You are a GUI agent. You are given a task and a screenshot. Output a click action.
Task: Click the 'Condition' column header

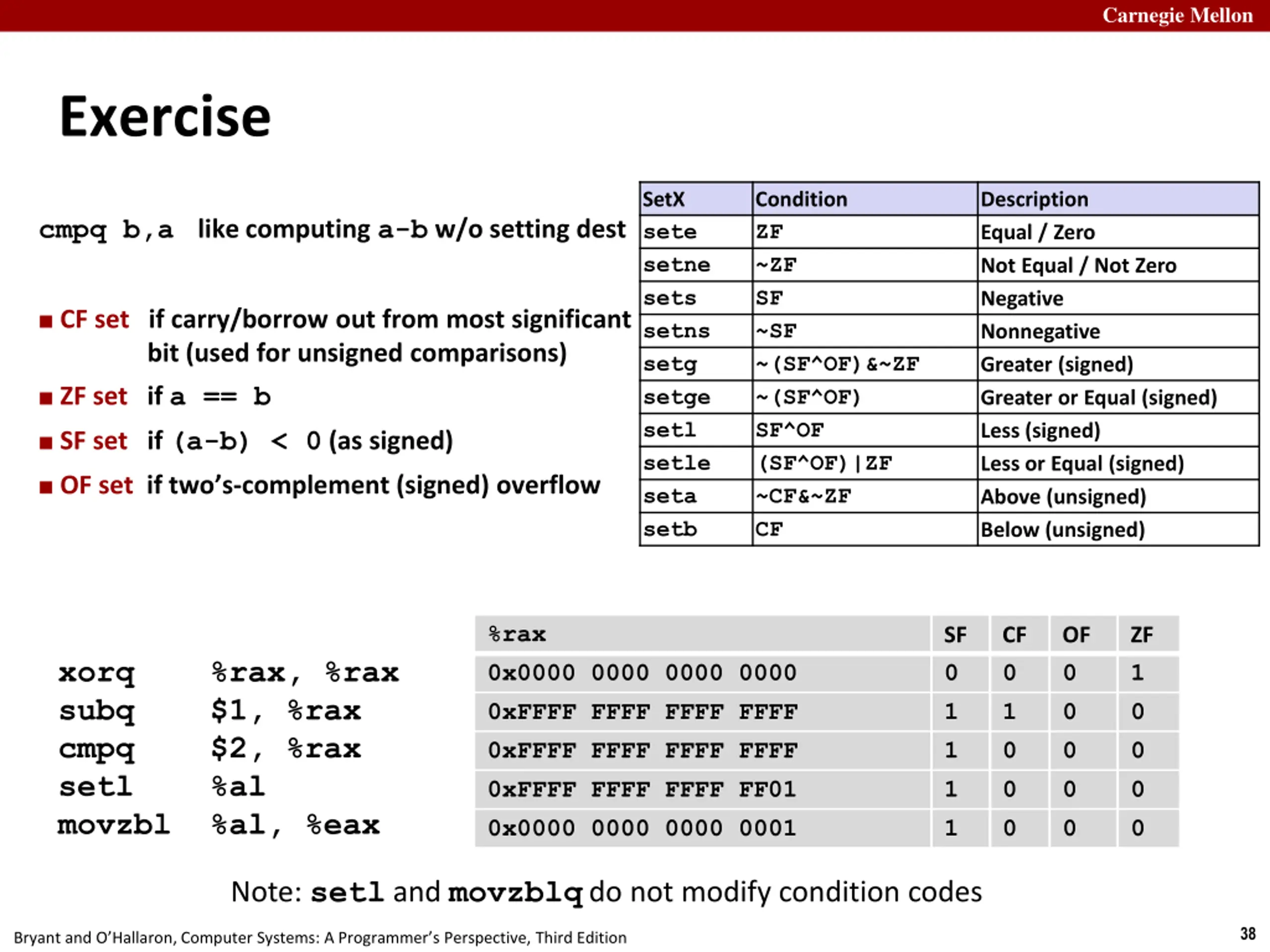click(x=864, y=199)
